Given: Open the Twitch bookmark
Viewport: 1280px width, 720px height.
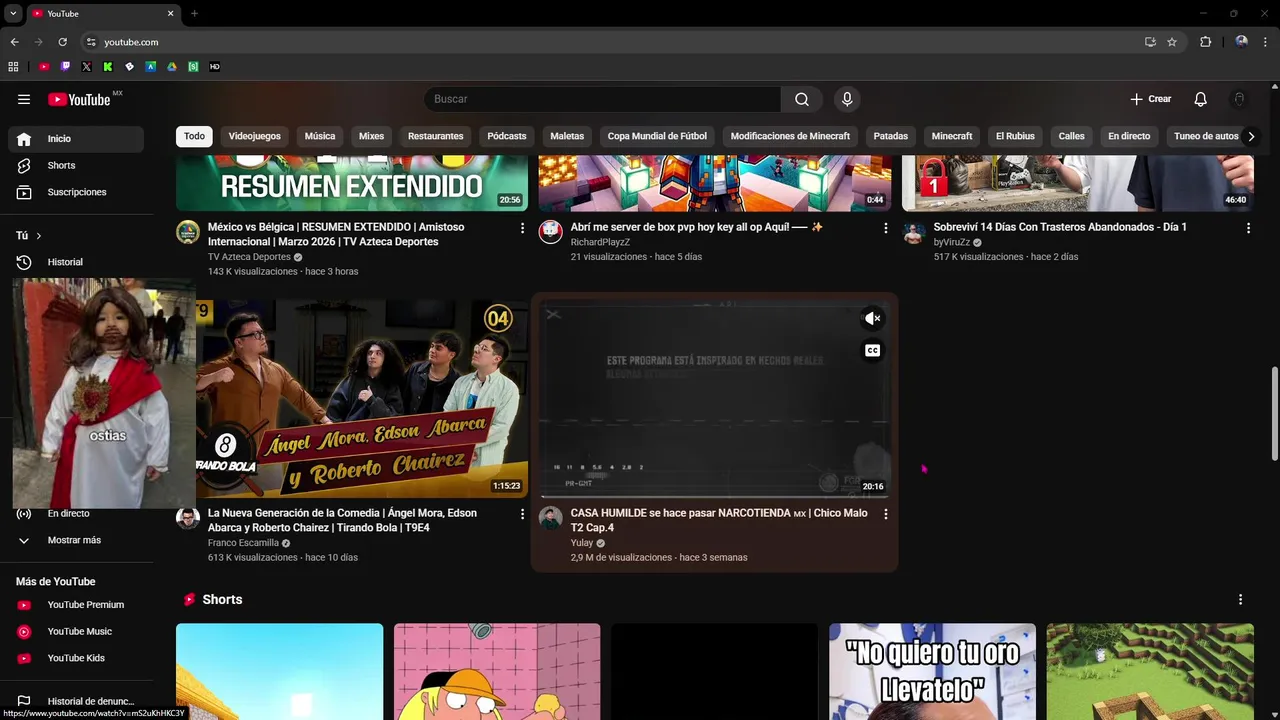Looking at the screenshot, I should coord(65,67).
